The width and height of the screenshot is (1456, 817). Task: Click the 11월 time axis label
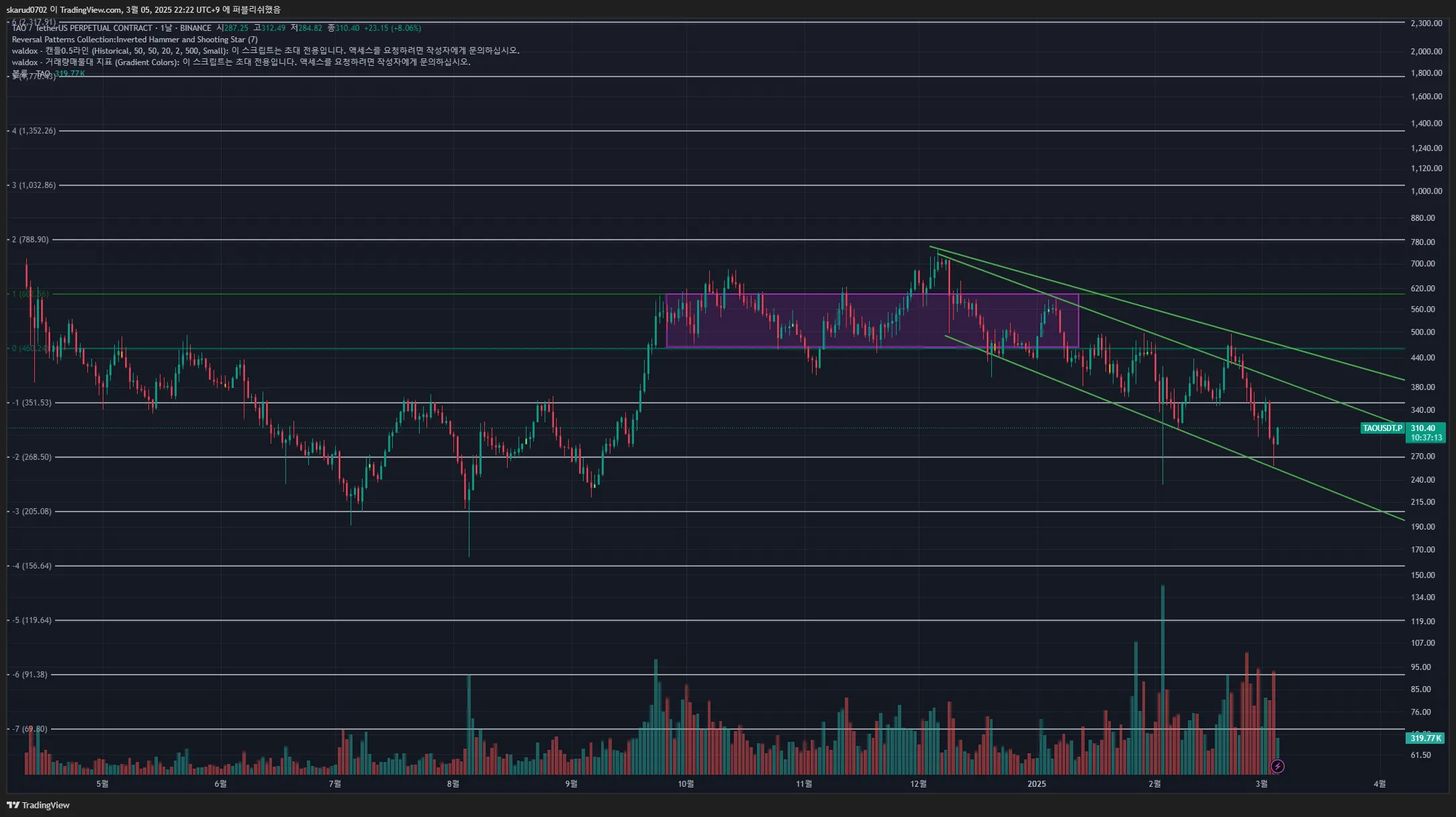click(x=804, y=784)
